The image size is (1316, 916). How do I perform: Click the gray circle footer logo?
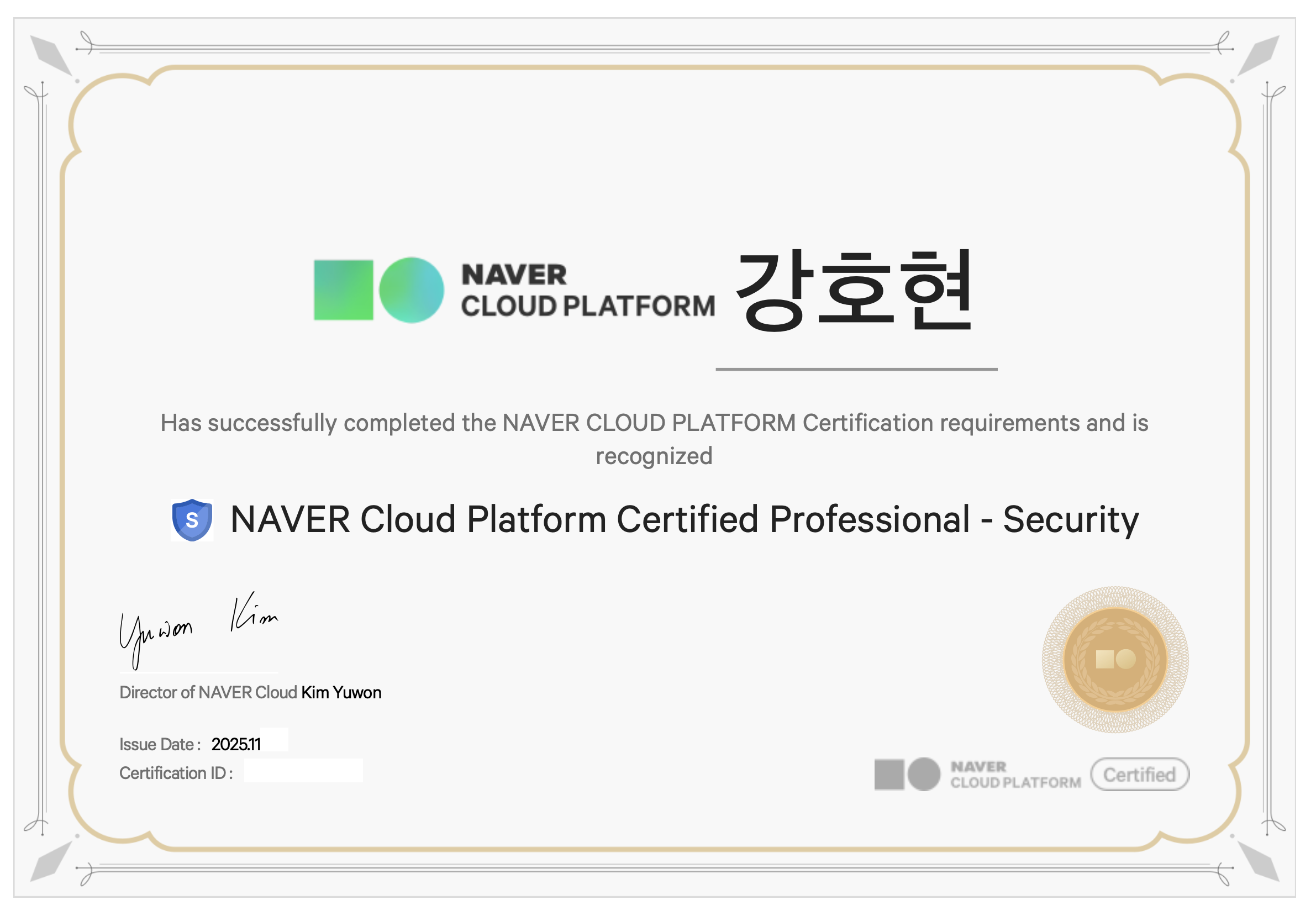[x=924, y=775]
